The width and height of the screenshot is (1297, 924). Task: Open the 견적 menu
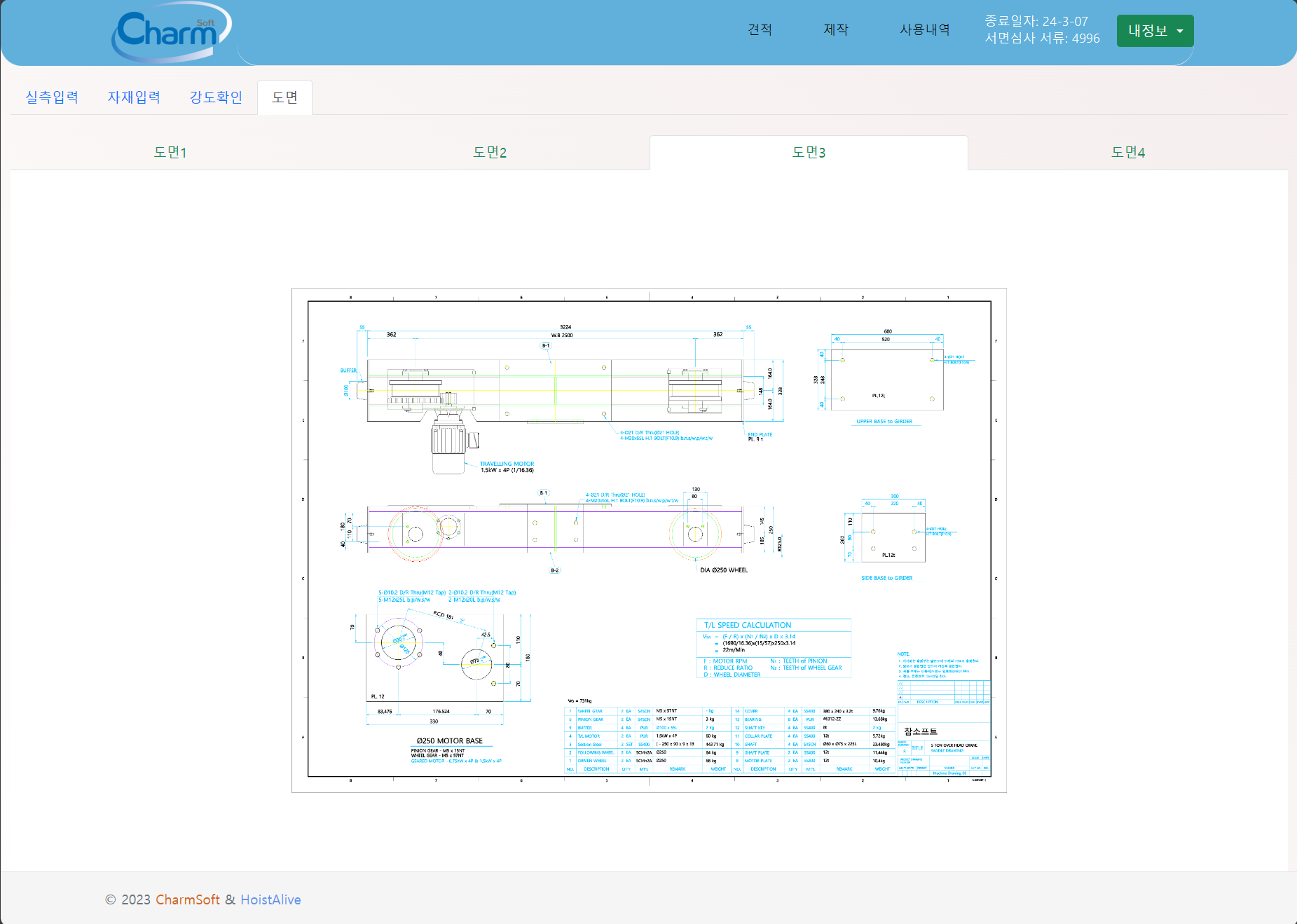tap(760, 29)
